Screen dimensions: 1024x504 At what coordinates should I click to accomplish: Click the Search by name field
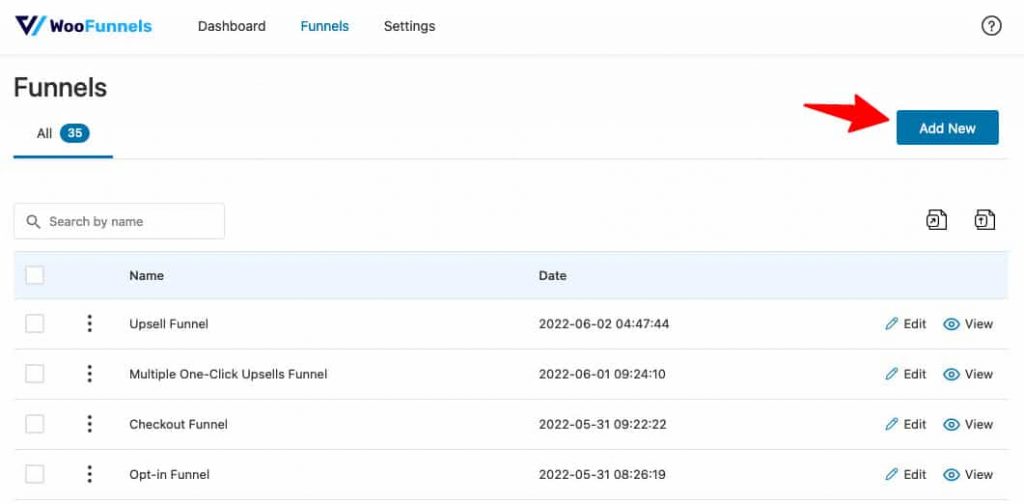point(120,221)
